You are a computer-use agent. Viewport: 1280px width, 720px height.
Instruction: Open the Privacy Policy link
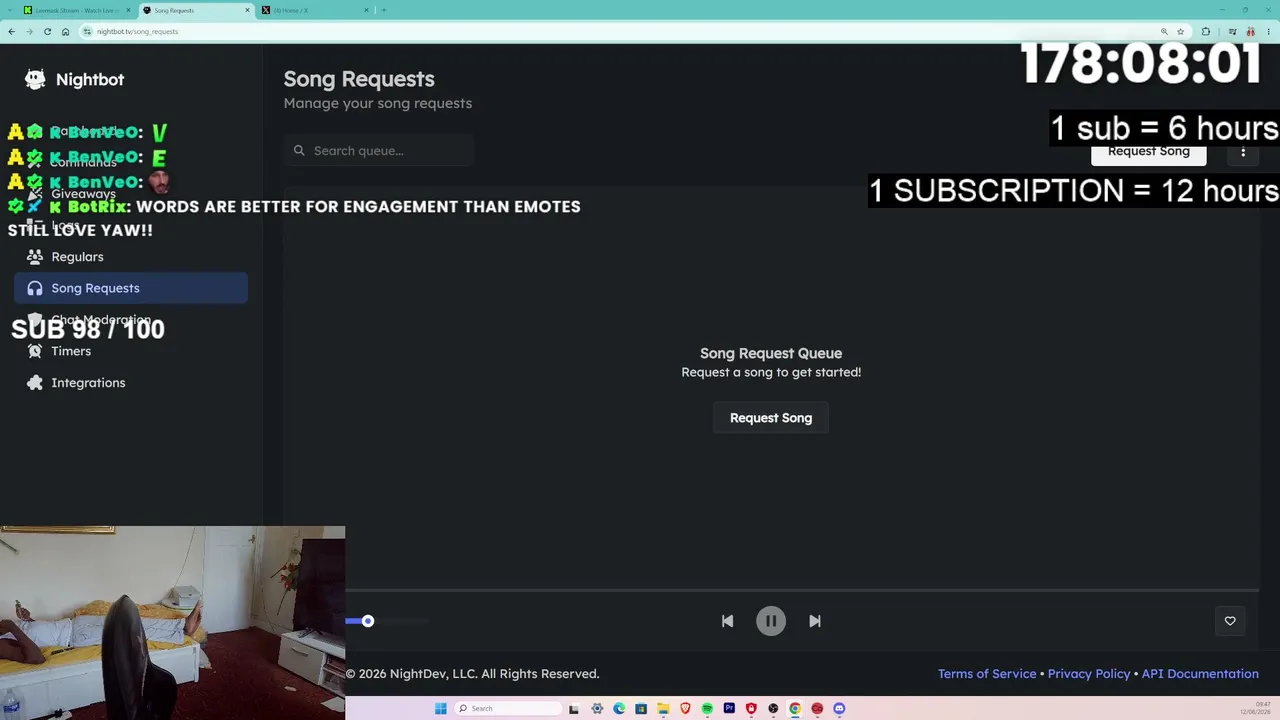[1089, 674]
